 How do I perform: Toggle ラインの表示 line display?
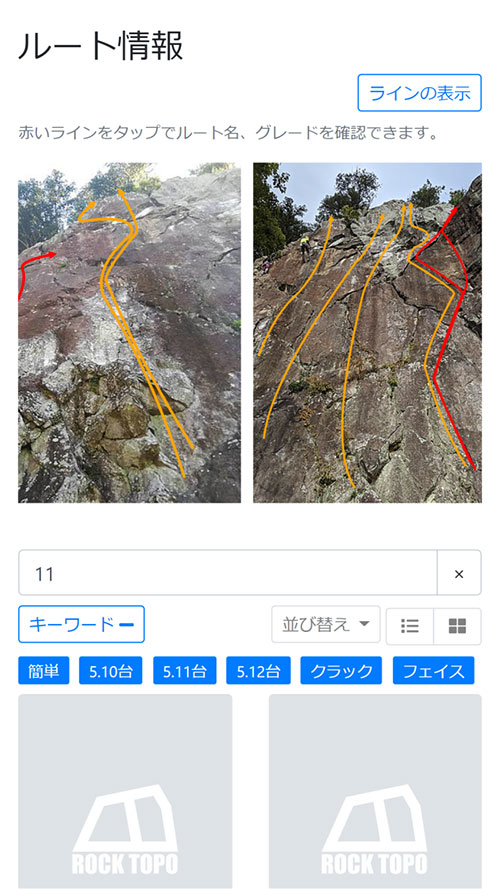pos(420,93)
